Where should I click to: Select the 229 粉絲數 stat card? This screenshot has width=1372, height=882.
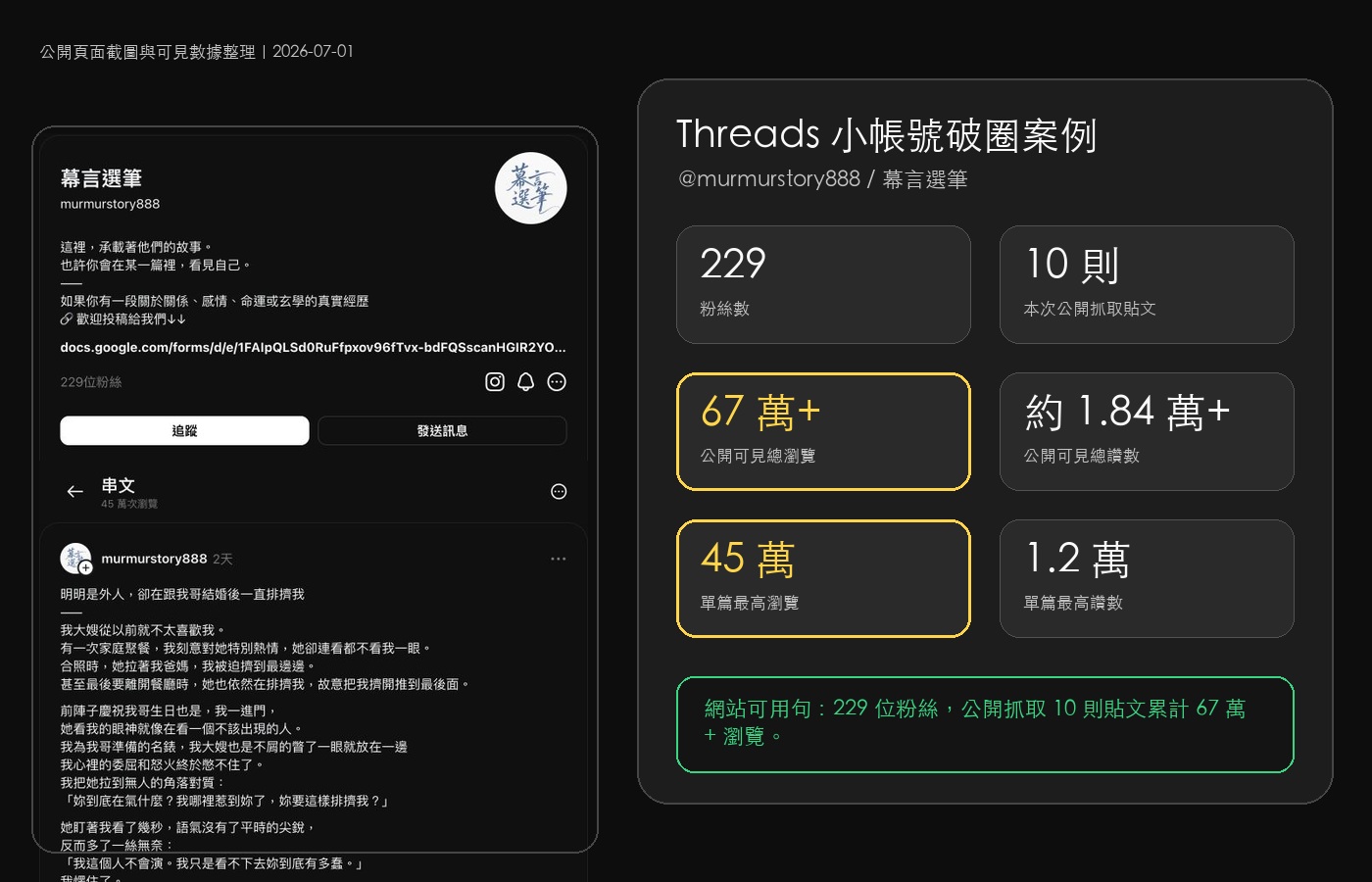(x=823, y=284)
